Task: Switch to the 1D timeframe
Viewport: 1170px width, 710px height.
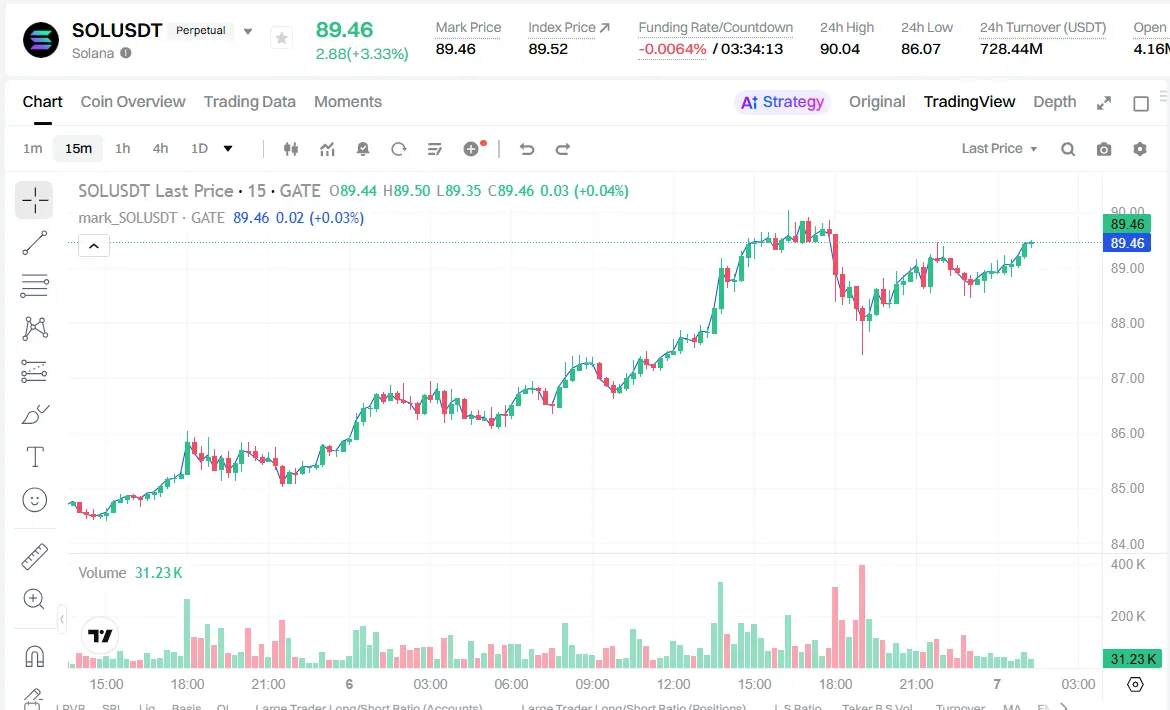Action: [199, 148]
